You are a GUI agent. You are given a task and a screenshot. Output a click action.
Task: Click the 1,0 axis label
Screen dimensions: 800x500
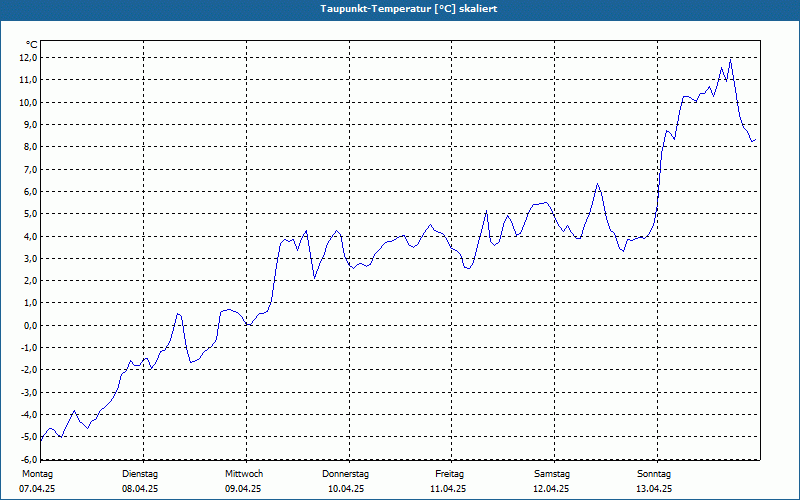30,303
